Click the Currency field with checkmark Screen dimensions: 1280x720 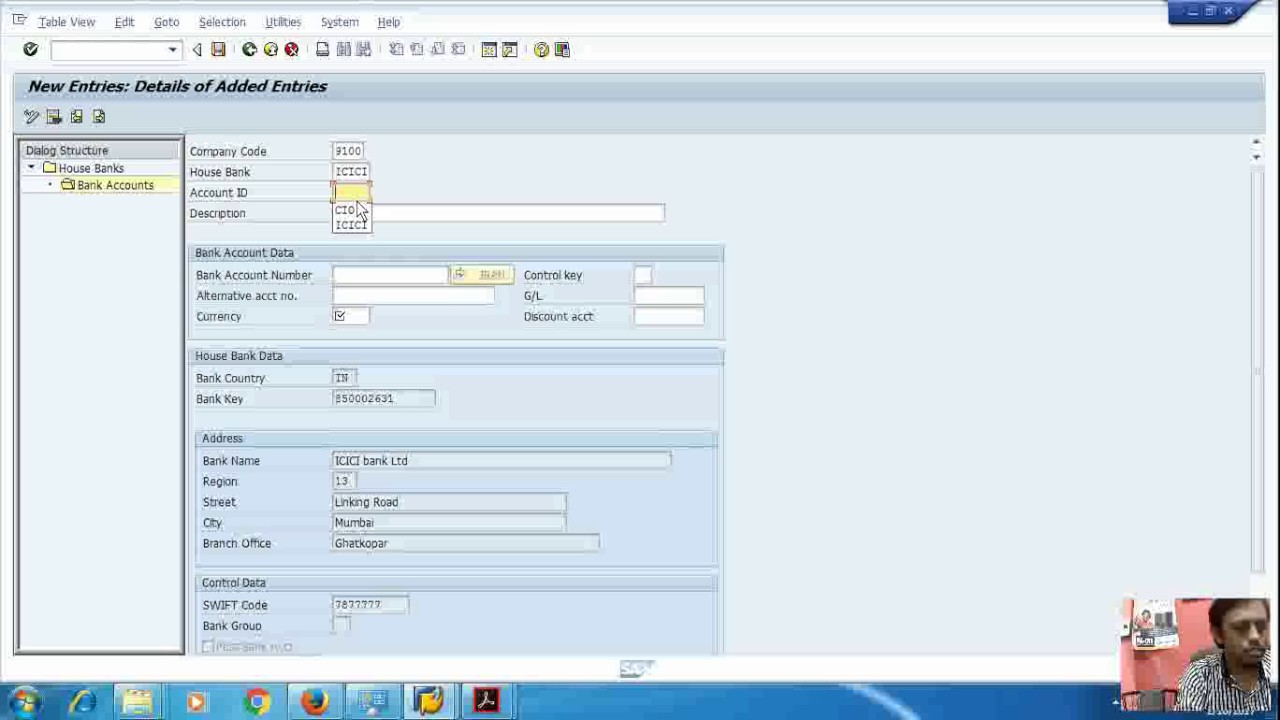(351, 316)
